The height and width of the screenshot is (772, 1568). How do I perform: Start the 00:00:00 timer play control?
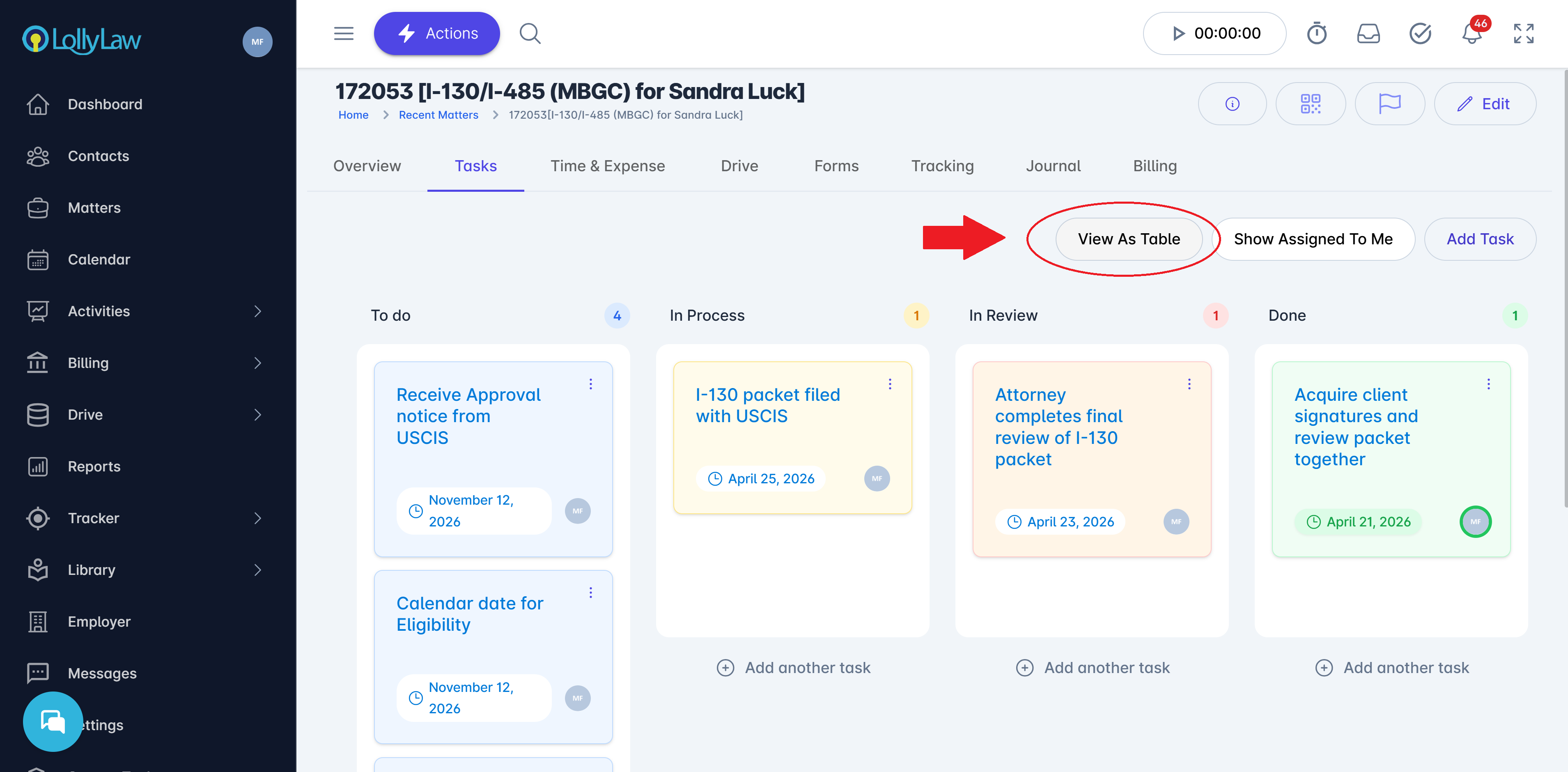tap(1178, 34)
